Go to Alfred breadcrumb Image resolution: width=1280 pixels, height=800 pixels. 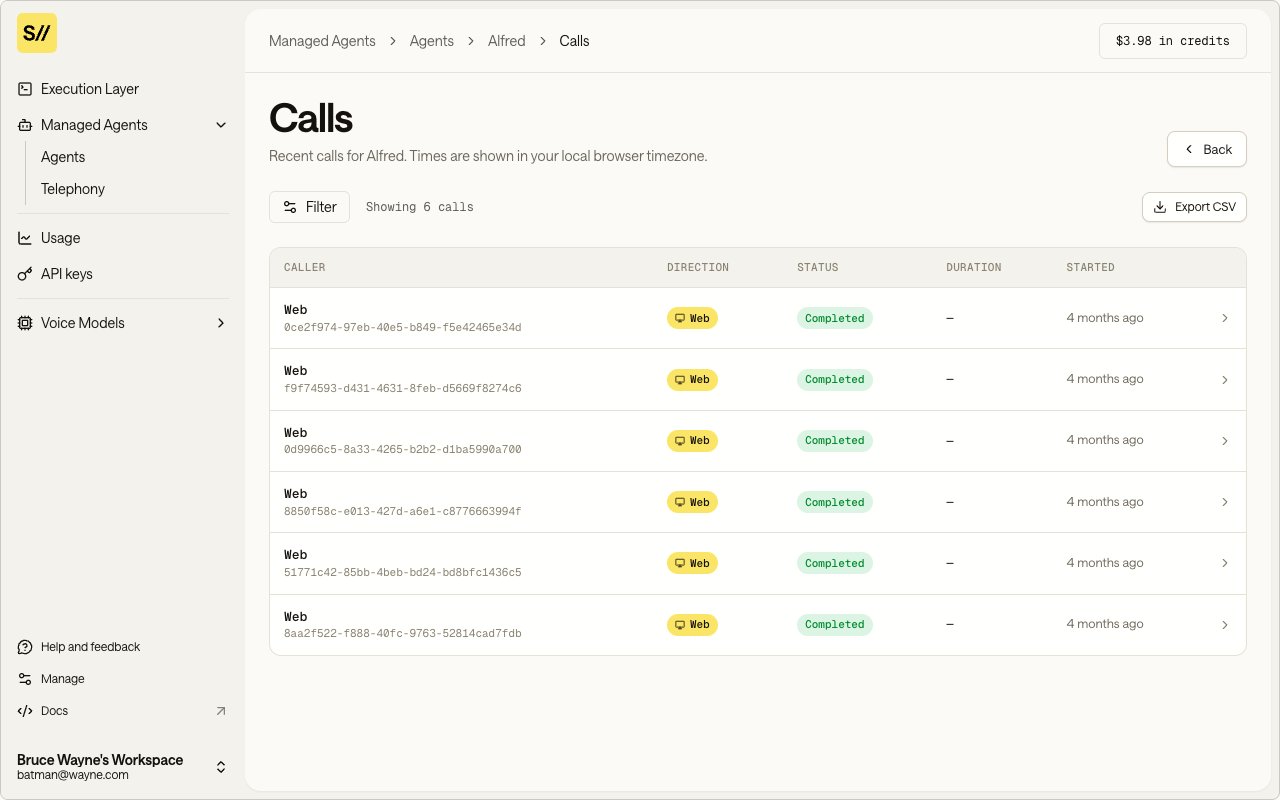pos(507,41)
